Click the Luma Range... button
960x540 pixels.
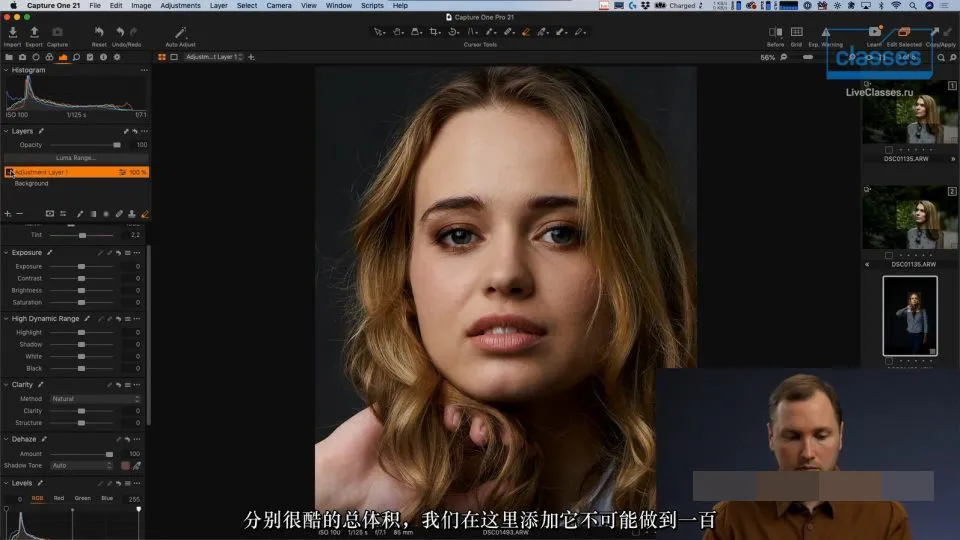coord(76,158)
